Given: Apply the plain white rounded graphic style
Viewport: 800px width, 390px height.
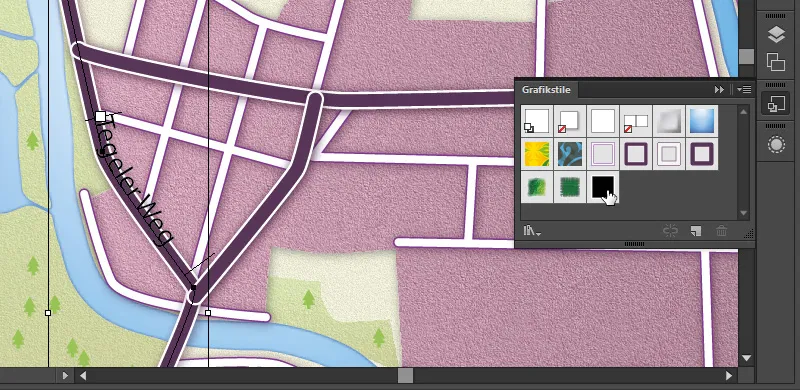Looking at the screenshot, I should pyautogui.click(x=603, y=121).
